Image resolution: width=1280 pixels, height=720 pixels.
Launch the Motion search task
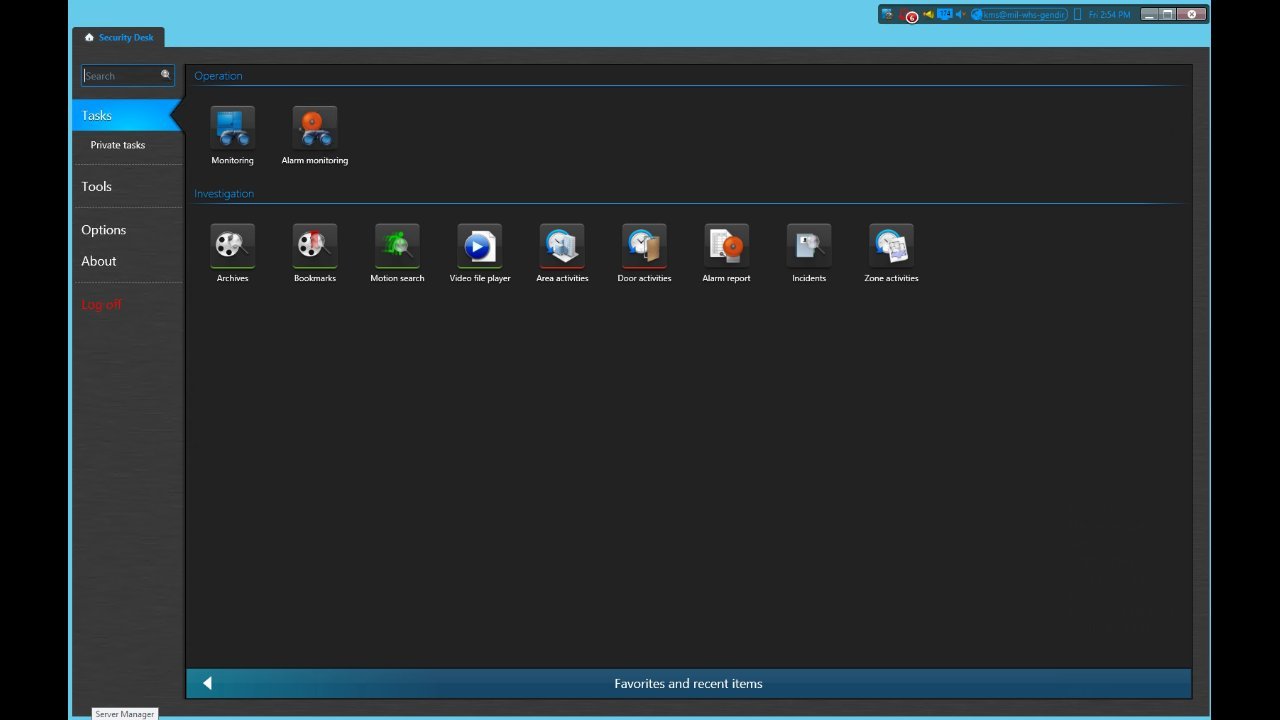[x=397, y=246]
